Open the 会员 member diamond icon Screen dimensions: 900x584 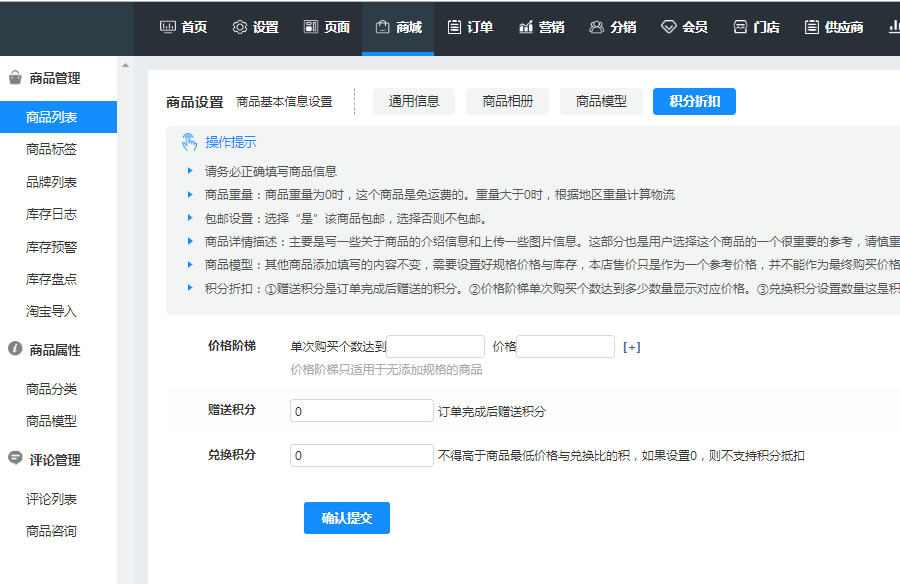[x=669, y=27]
